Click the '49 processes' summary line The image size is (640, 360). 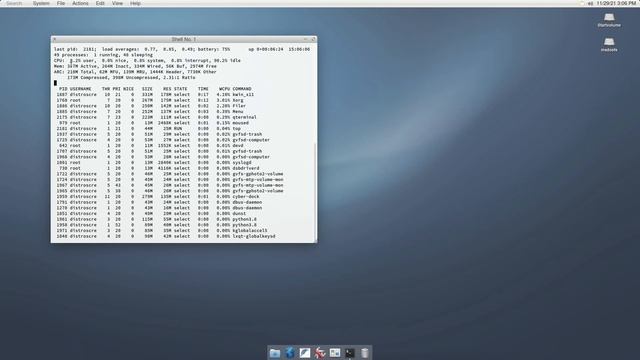click(103, 55)
